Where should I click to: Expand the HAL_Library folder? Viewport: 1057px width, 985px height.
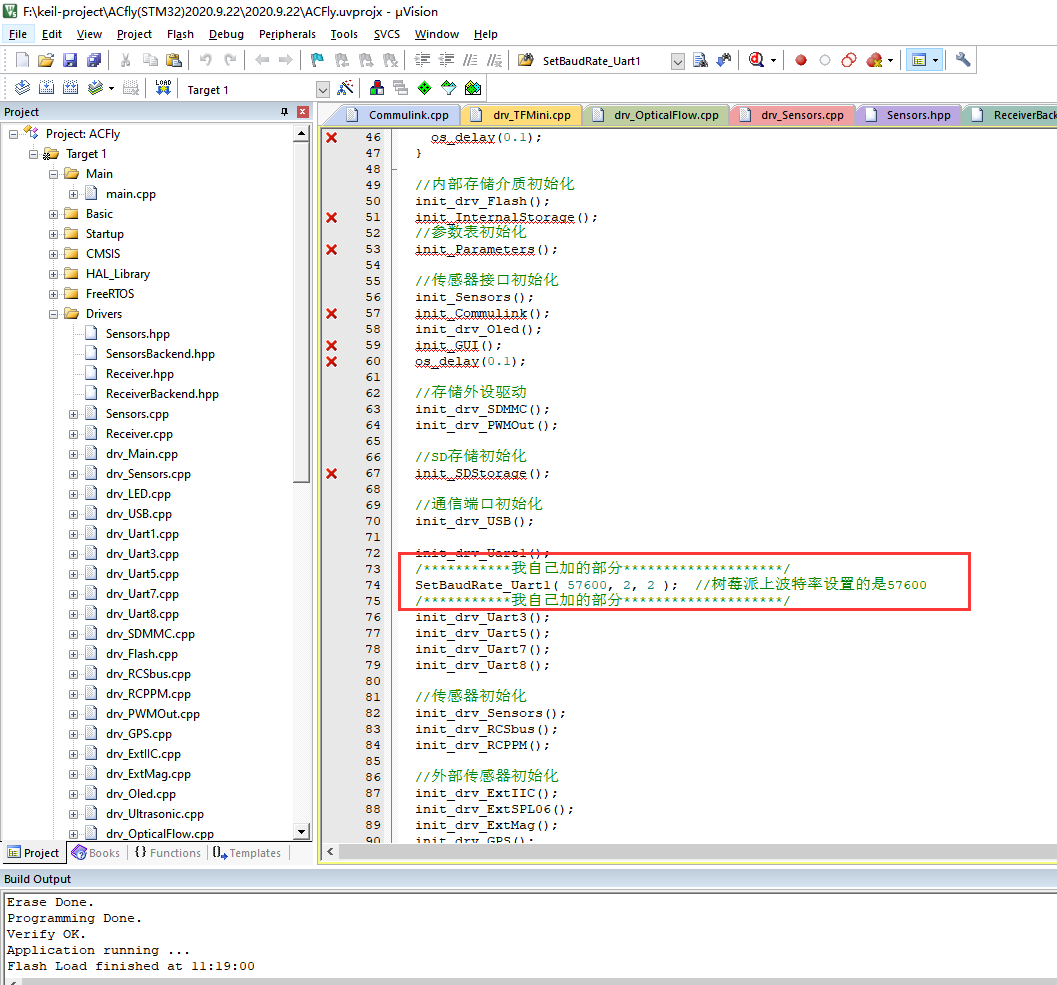[53, 274]
